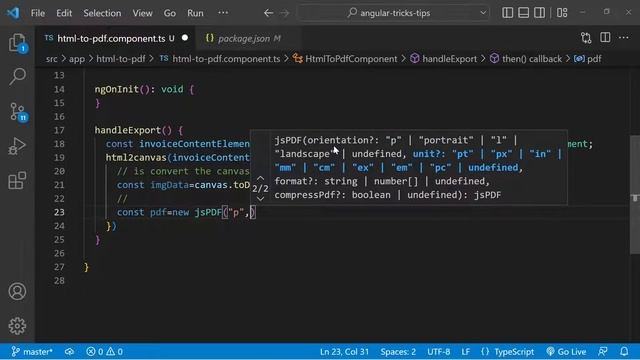
Task: Click the feedback icon in status bar
Action: tap(603, 351)
